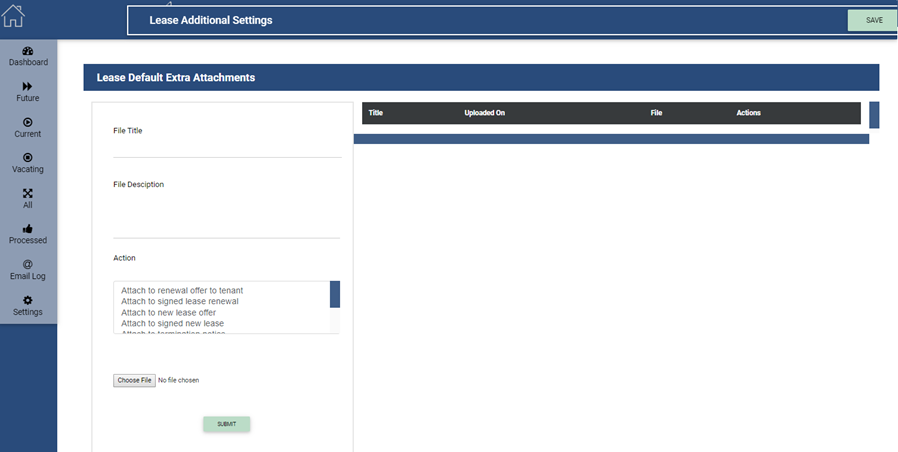Screen dimensions: 898x452
Task: Click the 'No file chosen' label
Action: (x=179, y=380)
